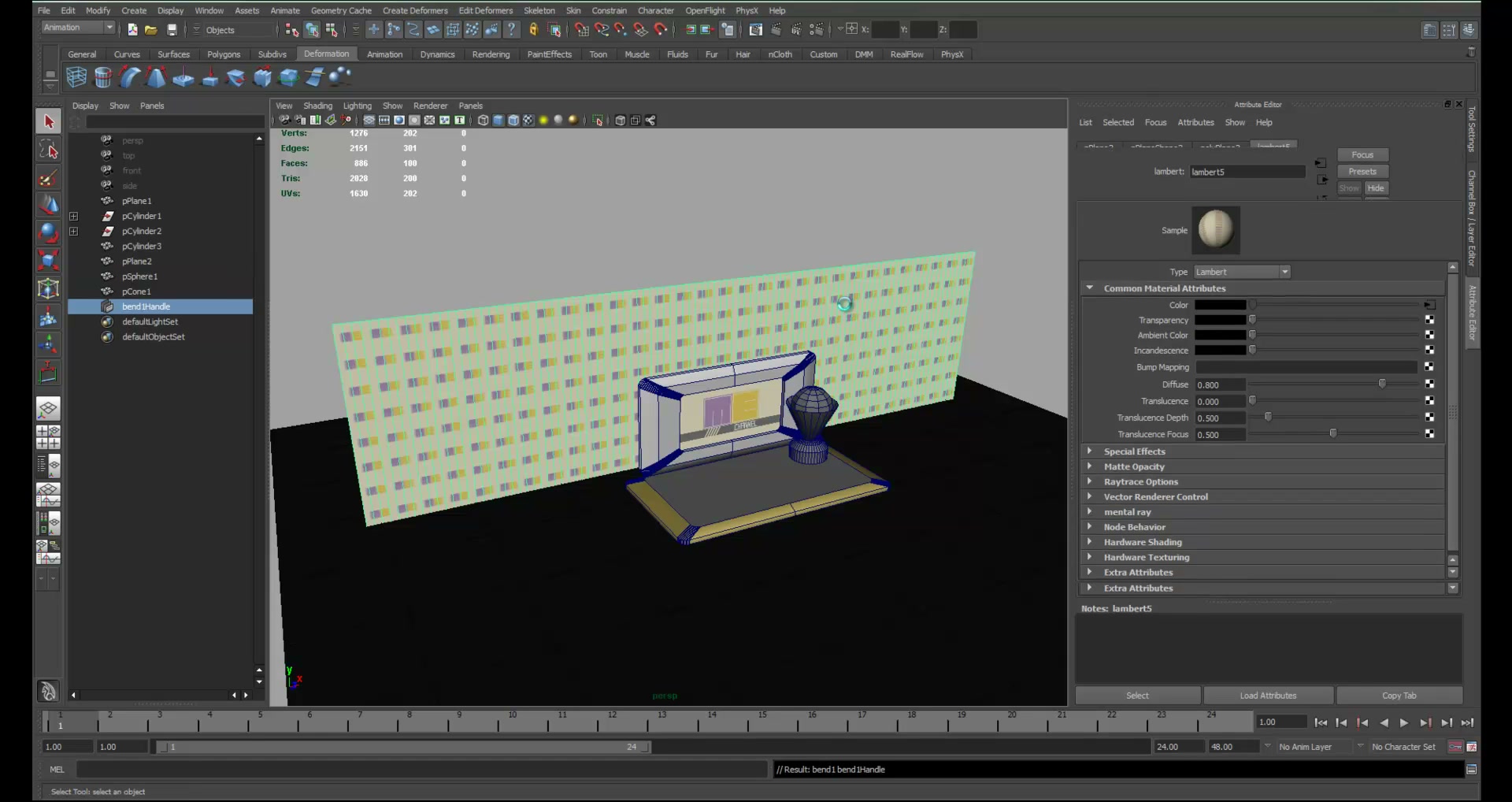Create new scene from status line
Viewport: 1512px width, 802px height.
click(132, 30)
